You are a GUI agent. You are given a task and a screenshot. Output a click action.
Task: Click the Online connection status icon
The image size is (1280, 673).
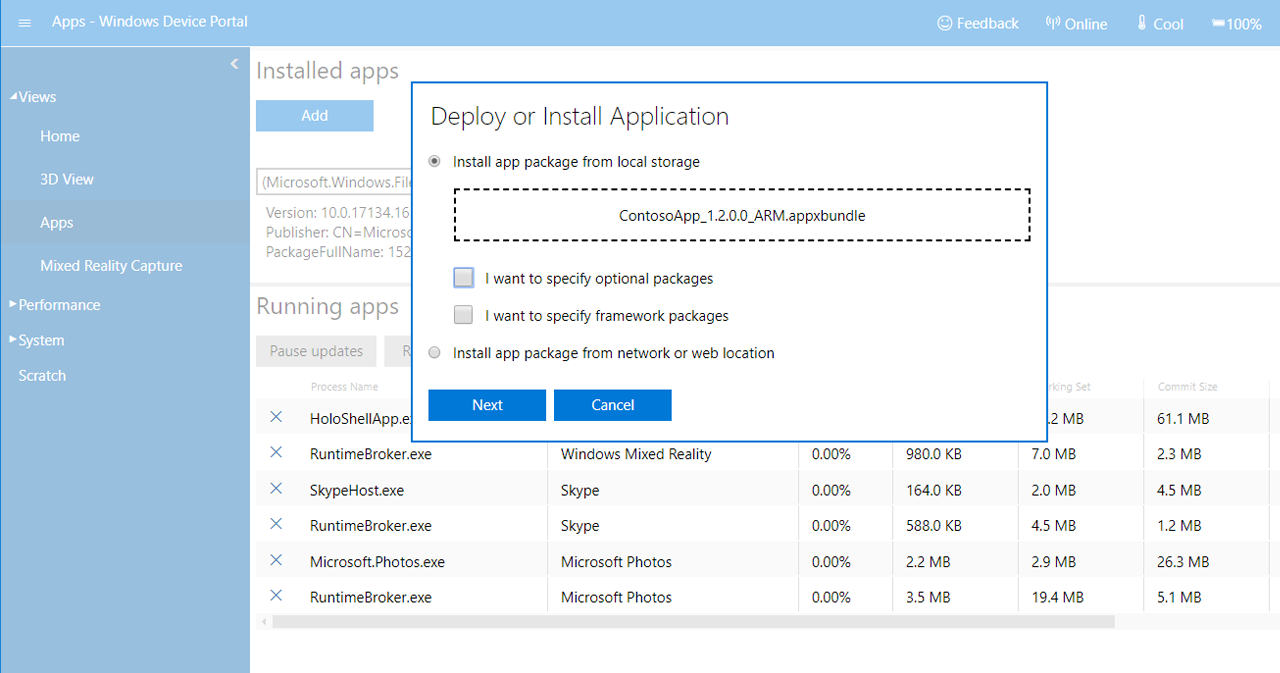coord(1052,23)
